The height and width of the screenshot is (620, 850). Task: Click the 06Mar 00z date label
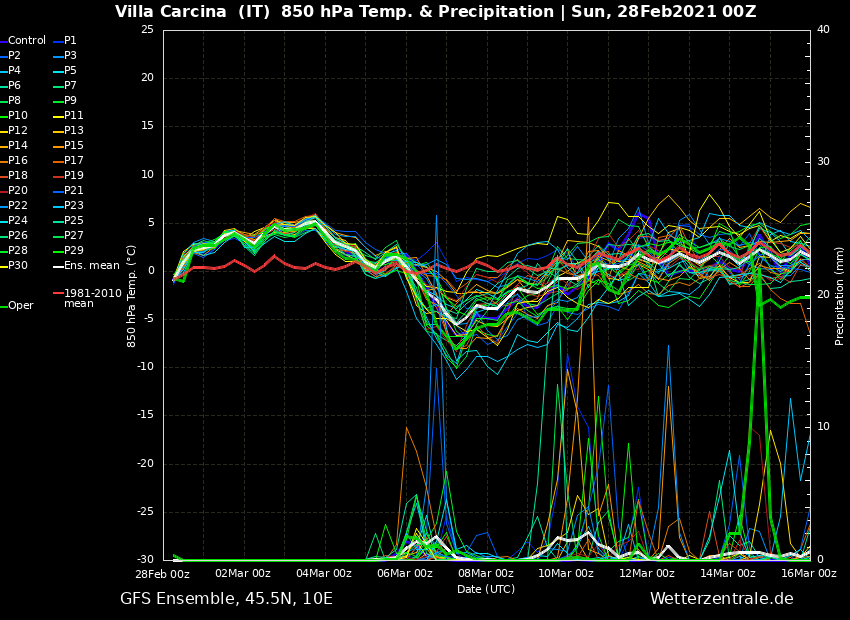pyautogui.click(x=405, y=574)
